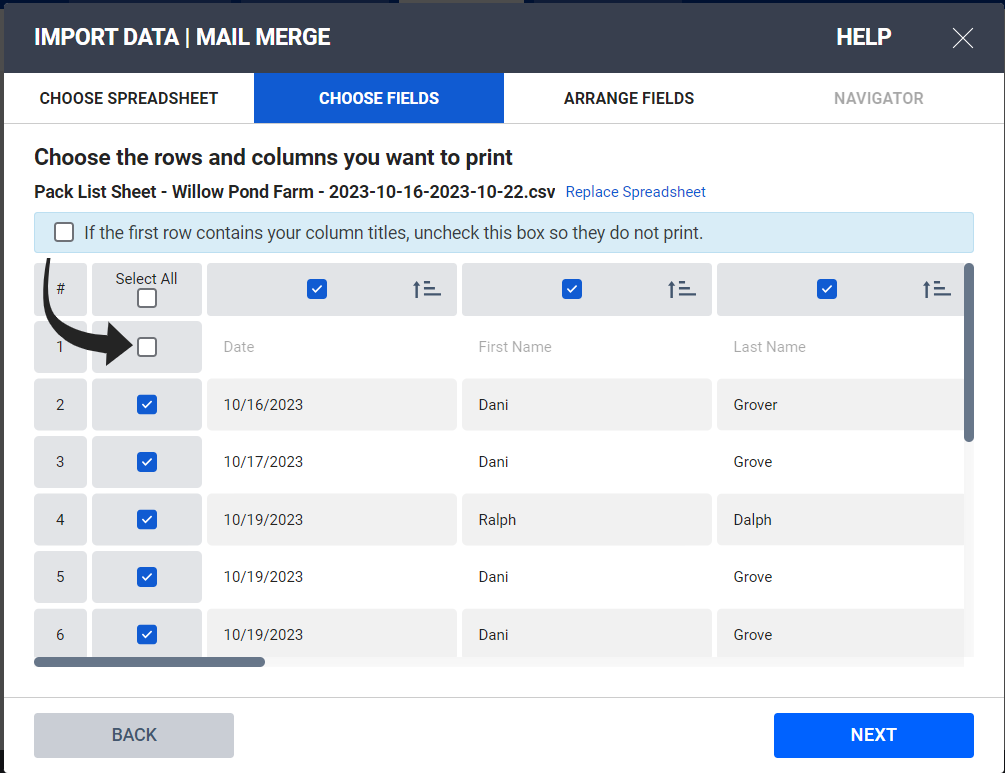Toggle the Last Name column checkbox

(827, 289)
